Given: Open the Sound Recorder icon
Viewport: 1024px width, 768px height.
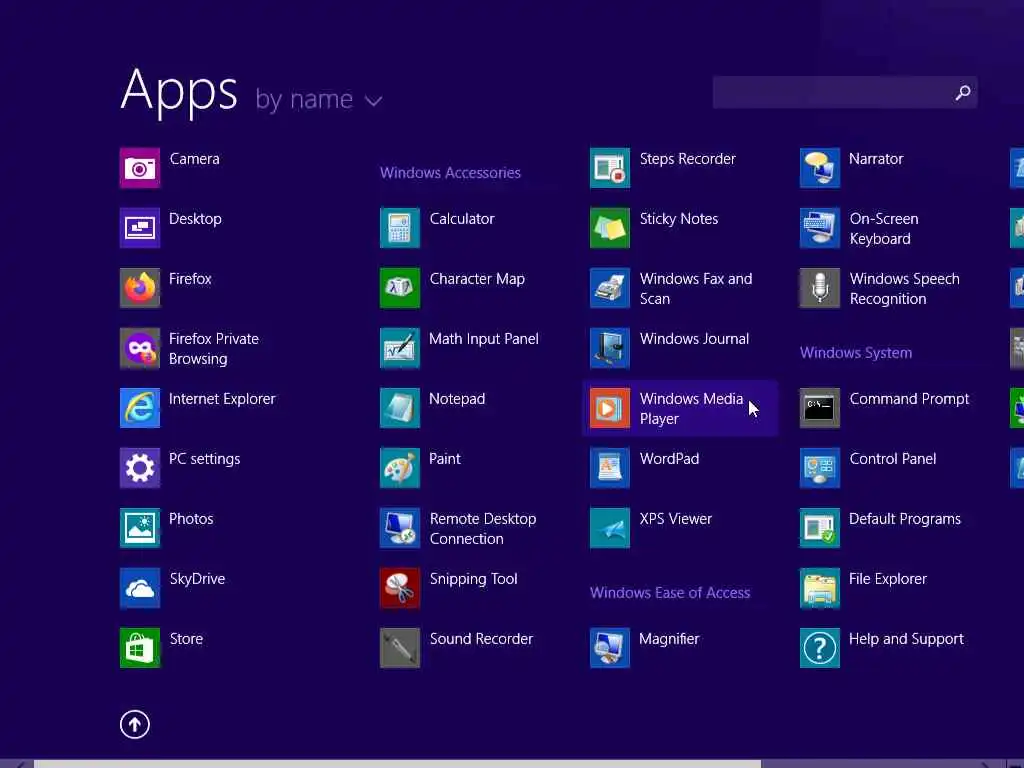Looking at the screenshot, I should point(400,648).
